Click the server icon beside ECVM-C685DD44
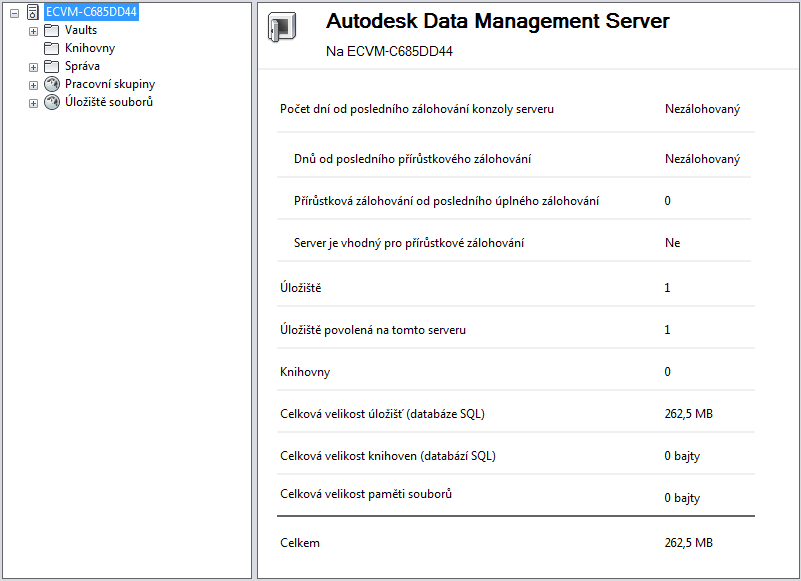The height and width of the screenshot is (581, 801). tap(33, 12)
